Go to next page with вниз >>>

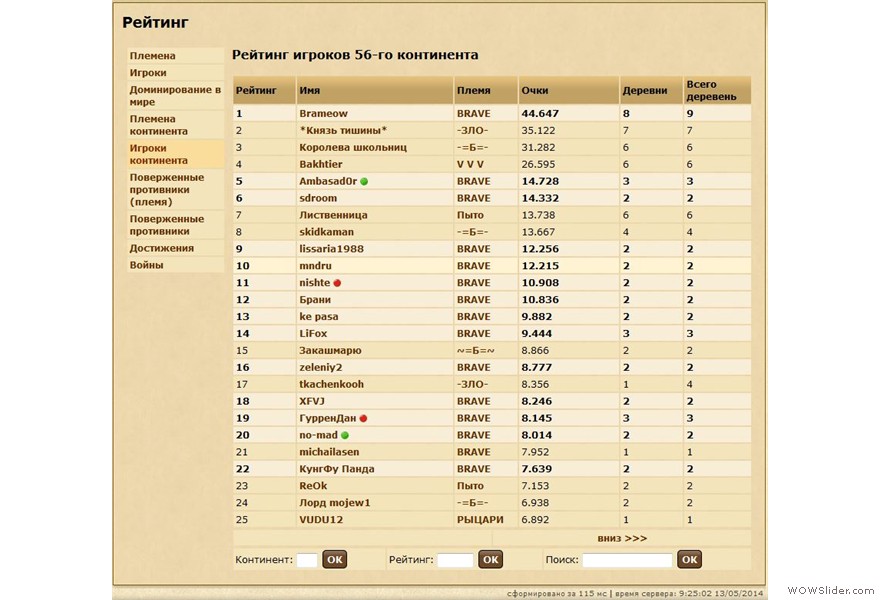621,538
